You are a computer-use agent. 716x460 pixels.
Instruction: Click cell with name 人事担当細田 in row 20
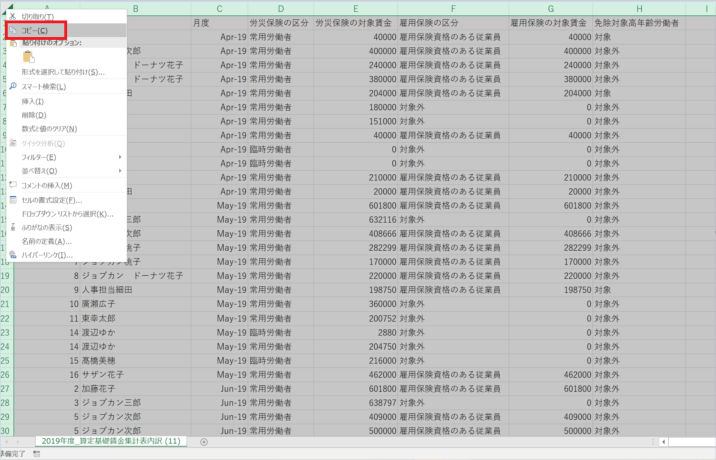(x=136, y=290)
